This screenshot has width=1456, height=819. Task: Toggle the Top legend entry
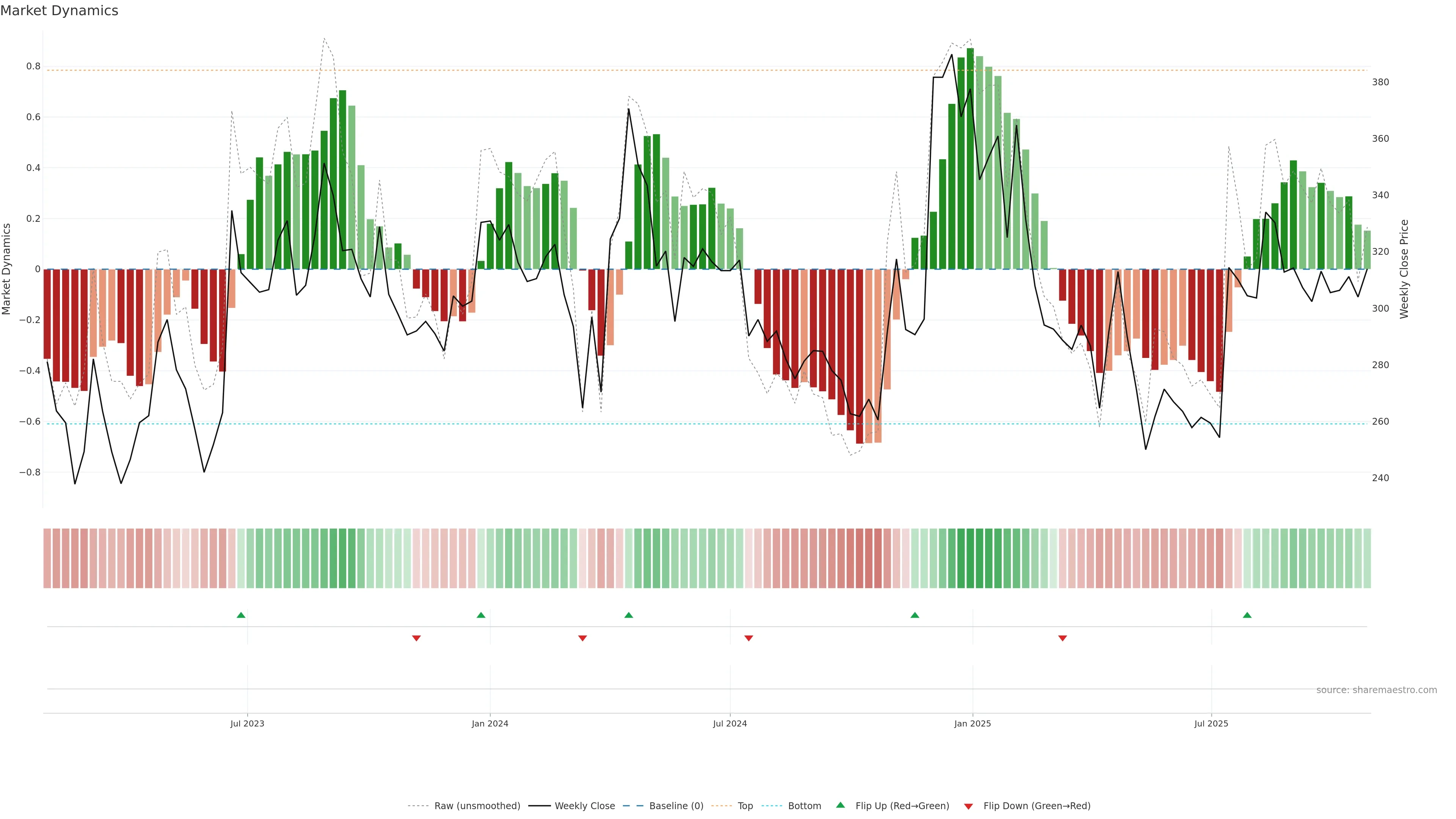[x=745, y=806]
